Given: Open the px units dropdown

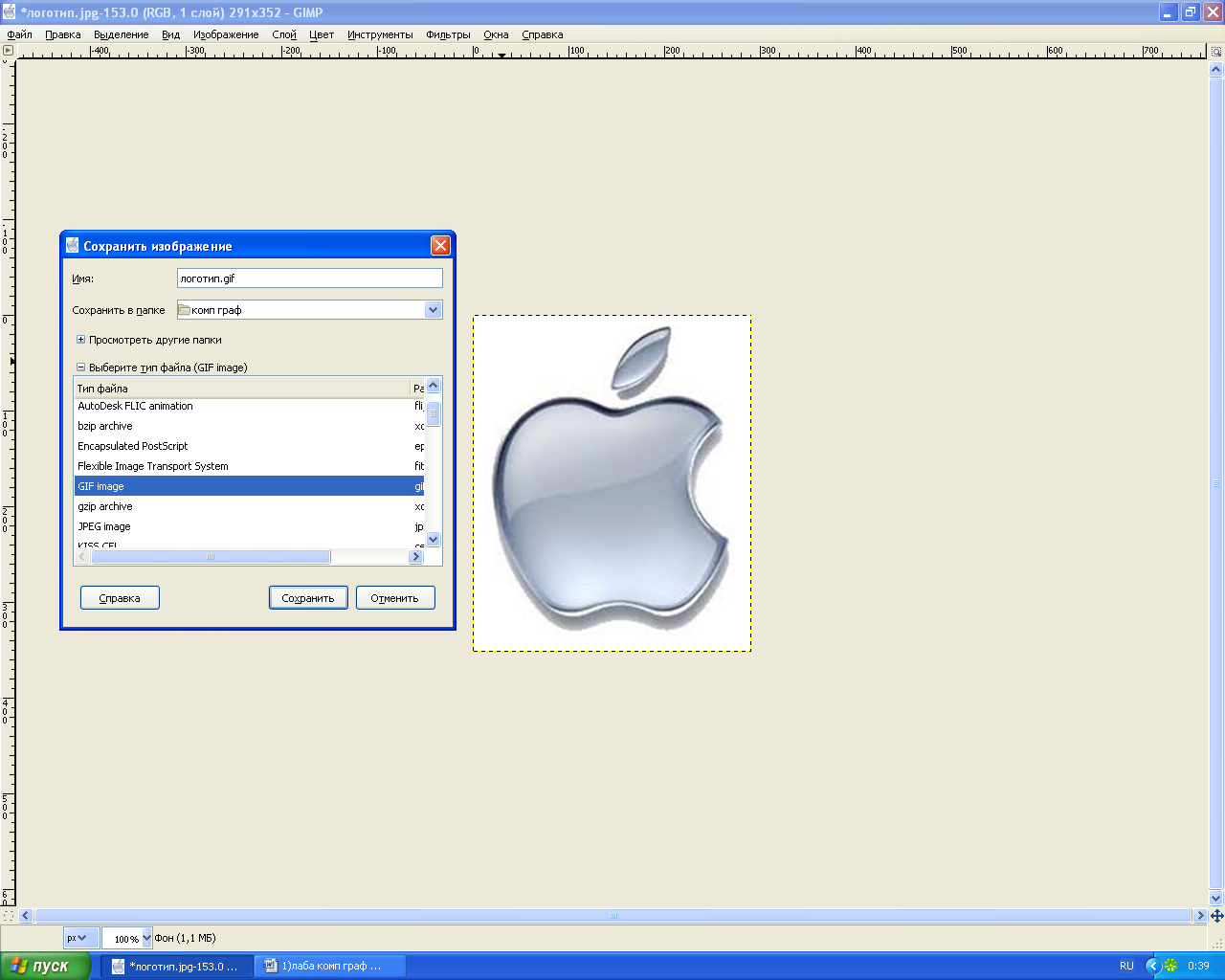Looking at the screenshot, I should pos(80,938).
